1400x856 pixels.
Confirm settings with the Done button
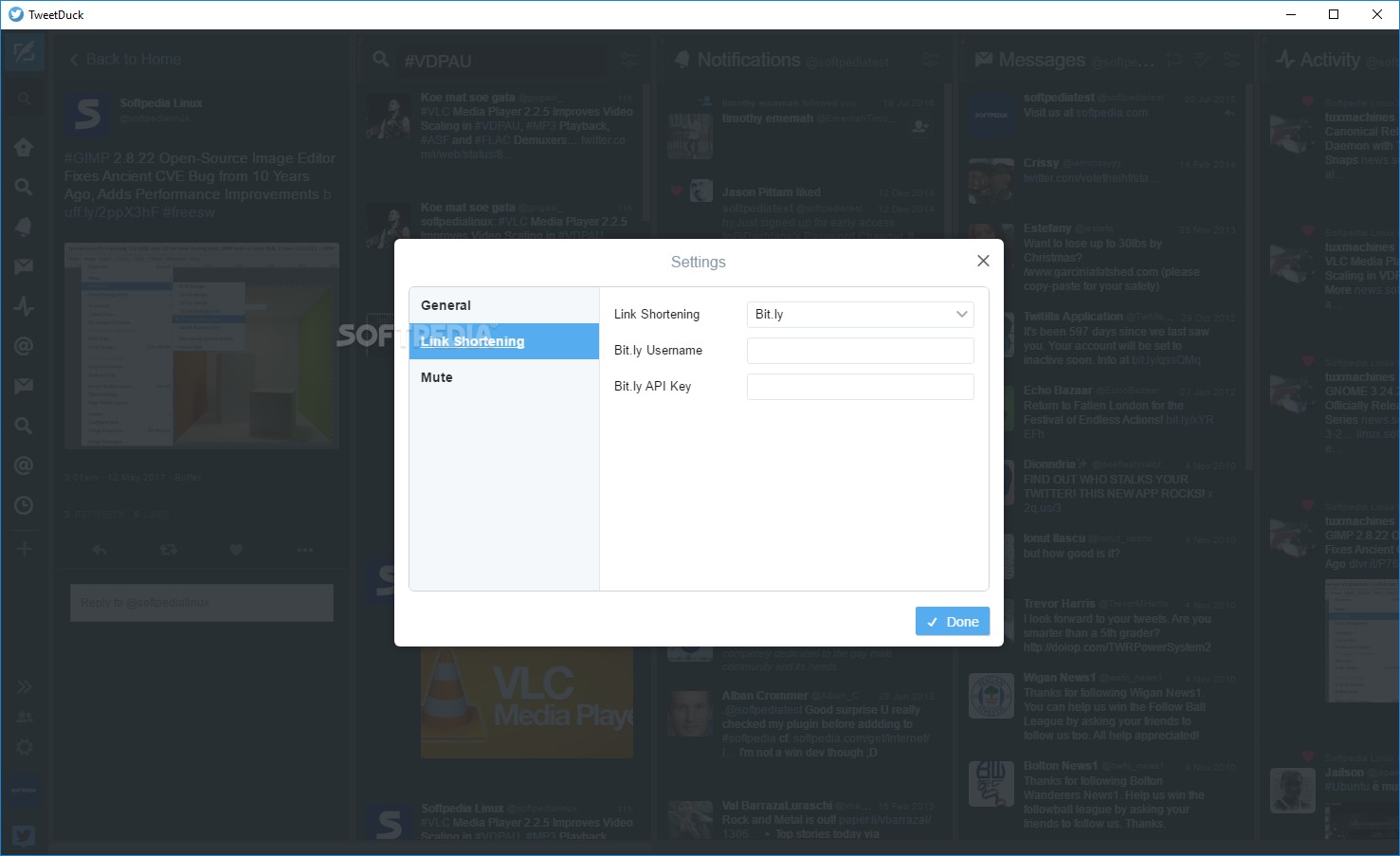click(953, 621)
